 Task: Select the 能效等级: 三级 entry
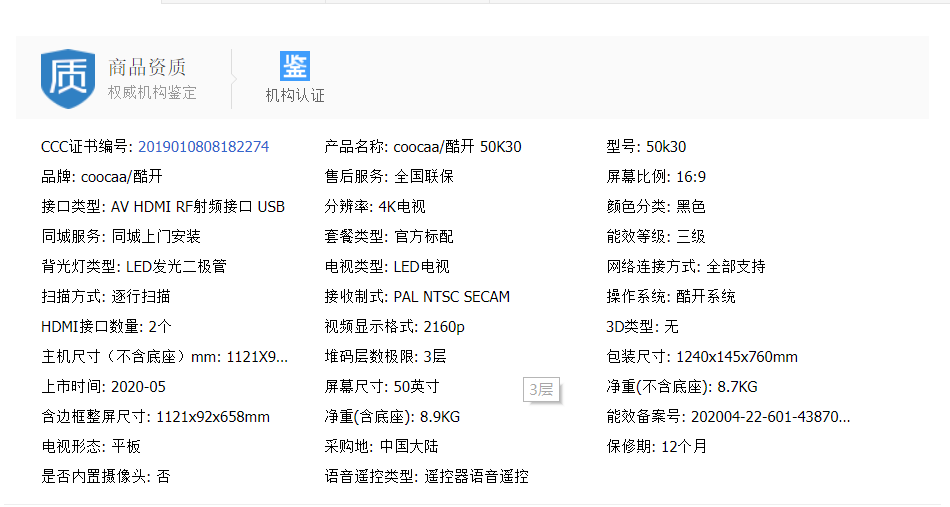click(656, 237)
